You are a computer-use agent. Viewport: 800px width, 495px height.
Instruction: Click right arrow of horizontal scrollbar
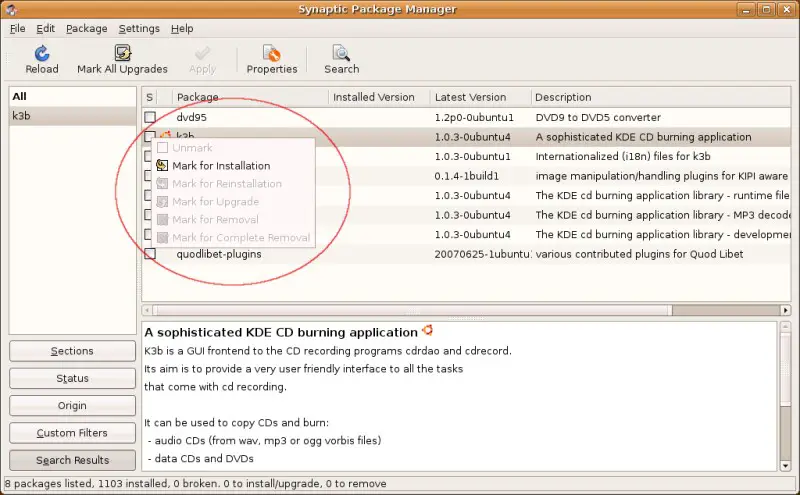pos(786,310)
